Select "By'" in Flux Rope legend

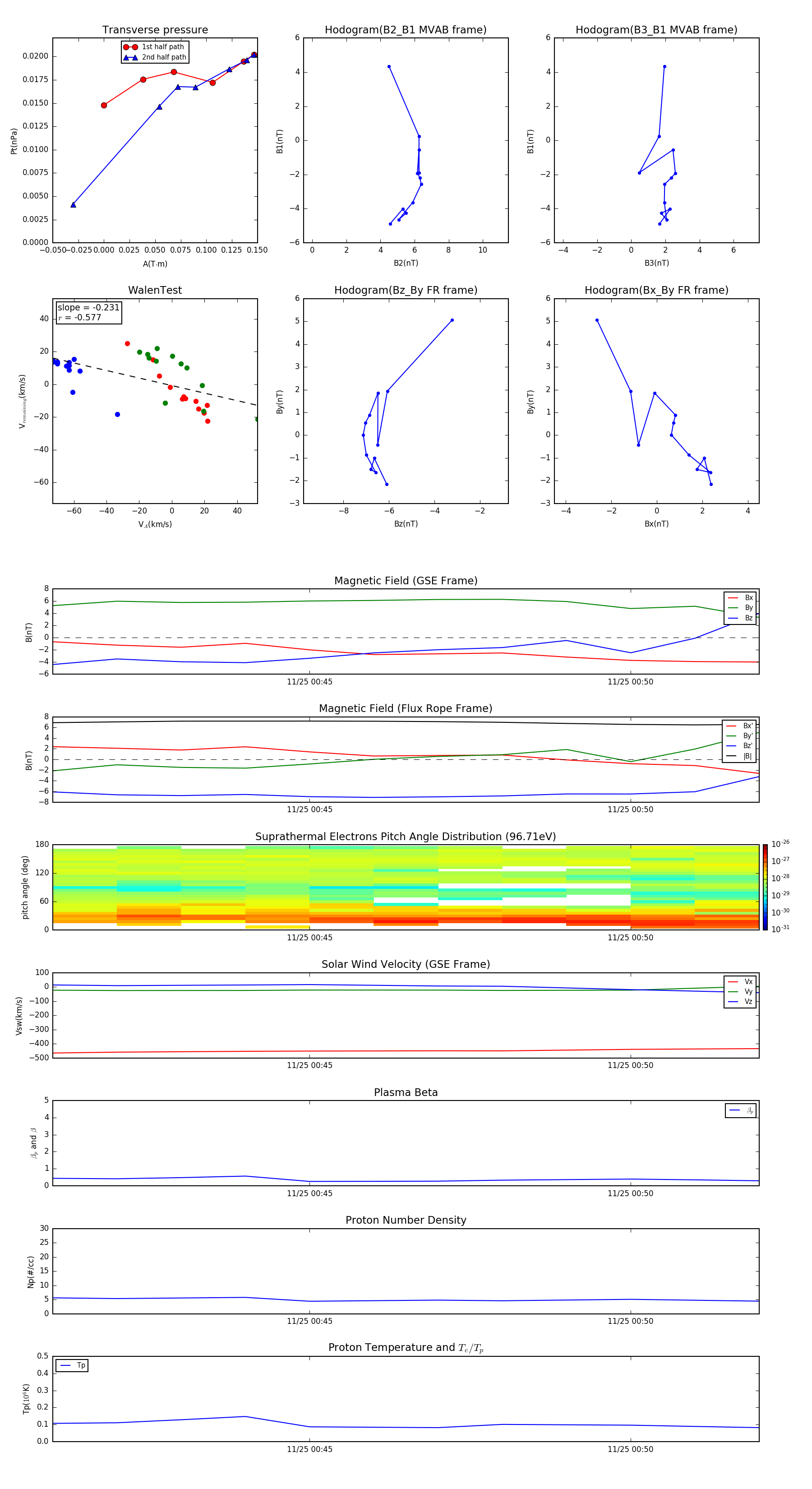pyautogui.click(x=740, y=736)
